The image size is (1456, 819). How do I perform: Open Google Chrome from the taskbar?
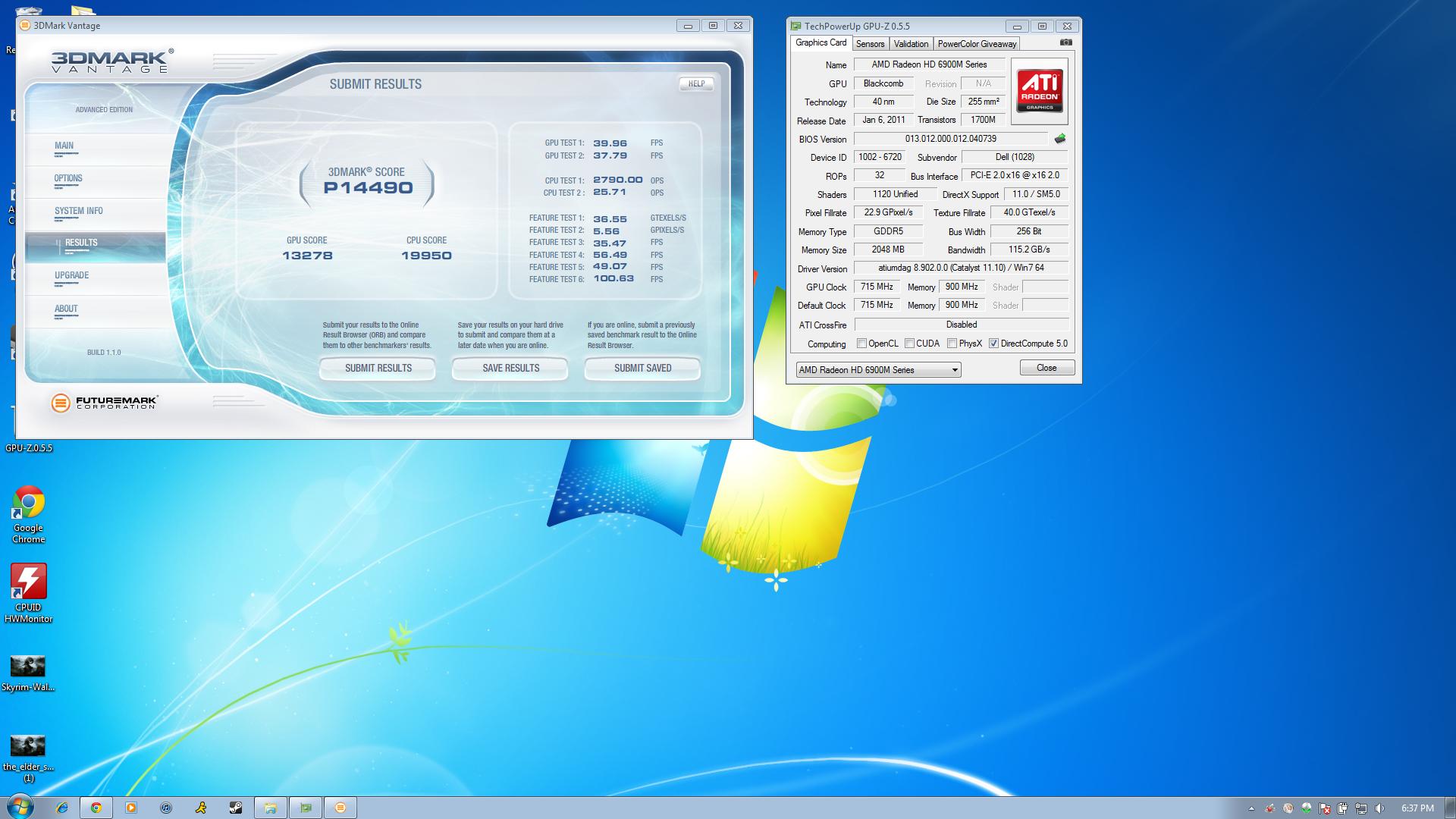tap(96, 808)
